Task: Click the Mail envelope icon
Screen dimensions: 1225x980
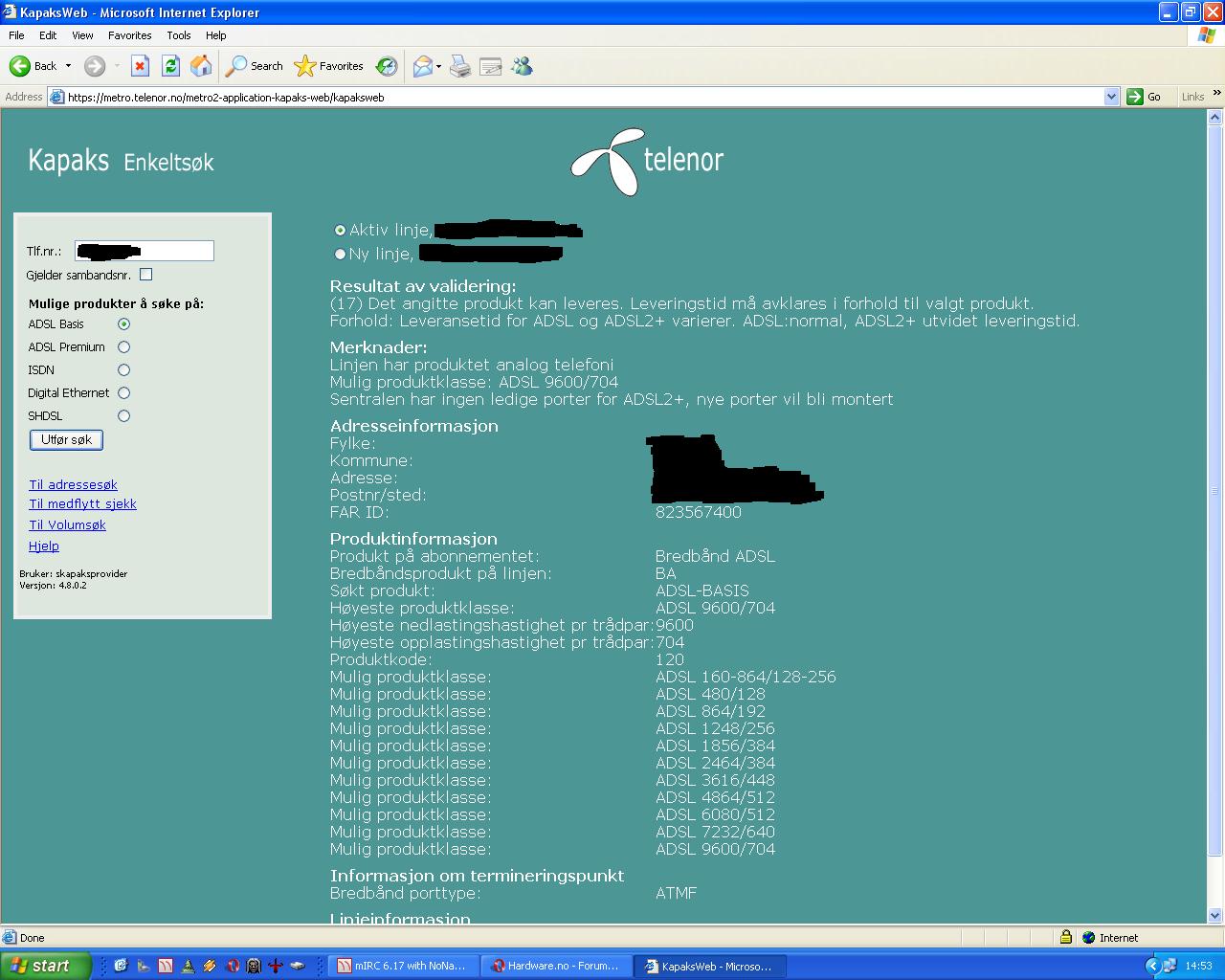Action: [x=422, y=66]
